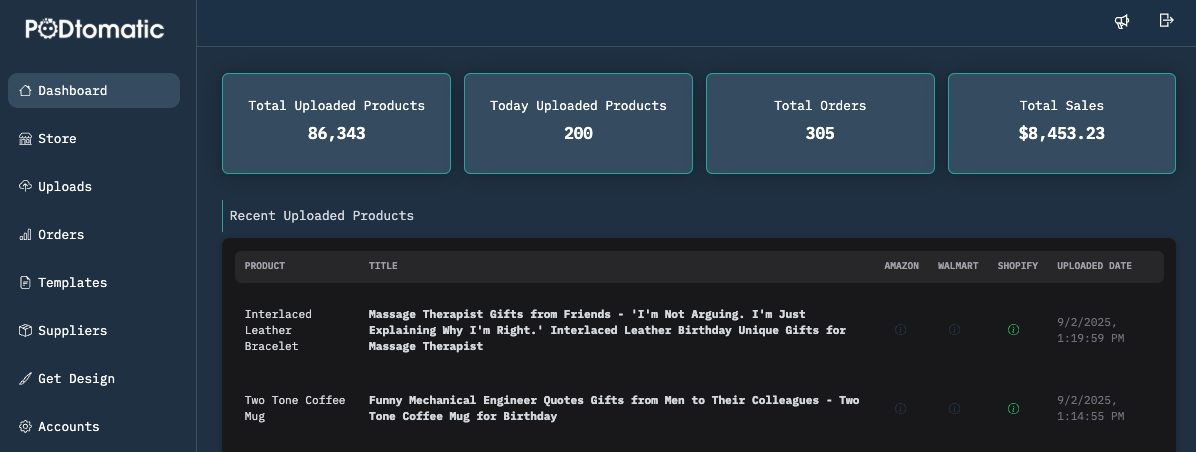Click Walmart status icon for Coffee Mug row
This screenshot has height=452, width=1196.
[954, 409]
